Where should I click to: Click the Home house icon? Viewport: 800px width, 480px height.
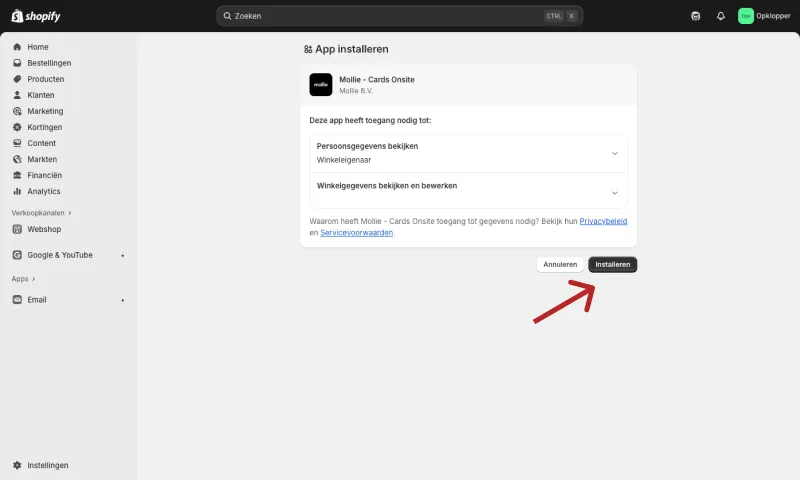tap(17, 47)
